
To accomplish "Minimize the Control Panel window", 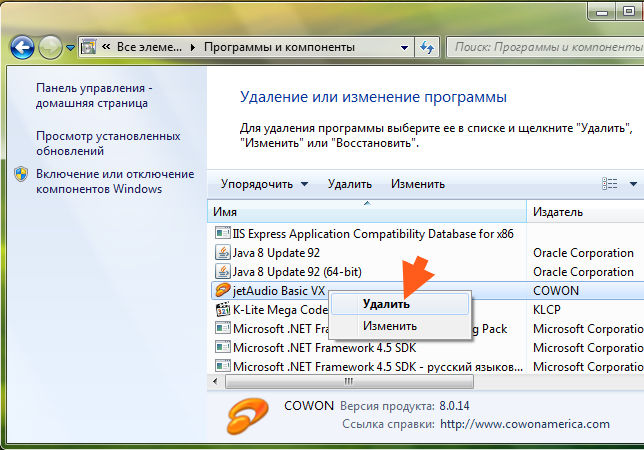I will [x=602, y=12].
